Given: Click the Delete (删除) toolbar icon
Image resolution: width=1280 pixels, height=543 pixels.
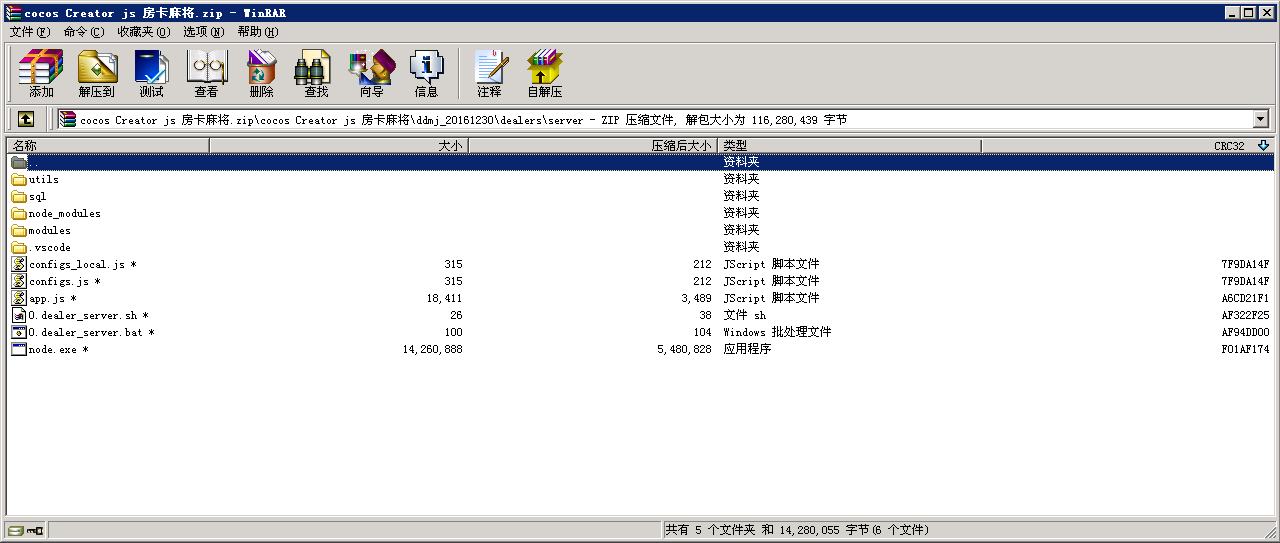Looking at the screenshot, I should click(261, 74).
